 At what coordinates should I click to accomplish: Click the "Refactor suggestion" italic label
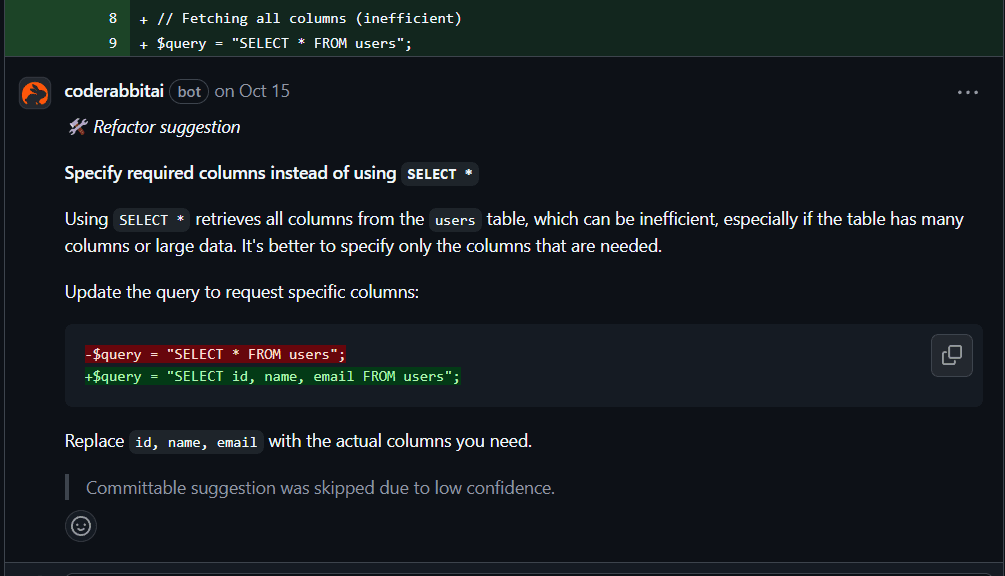(167, 127)
